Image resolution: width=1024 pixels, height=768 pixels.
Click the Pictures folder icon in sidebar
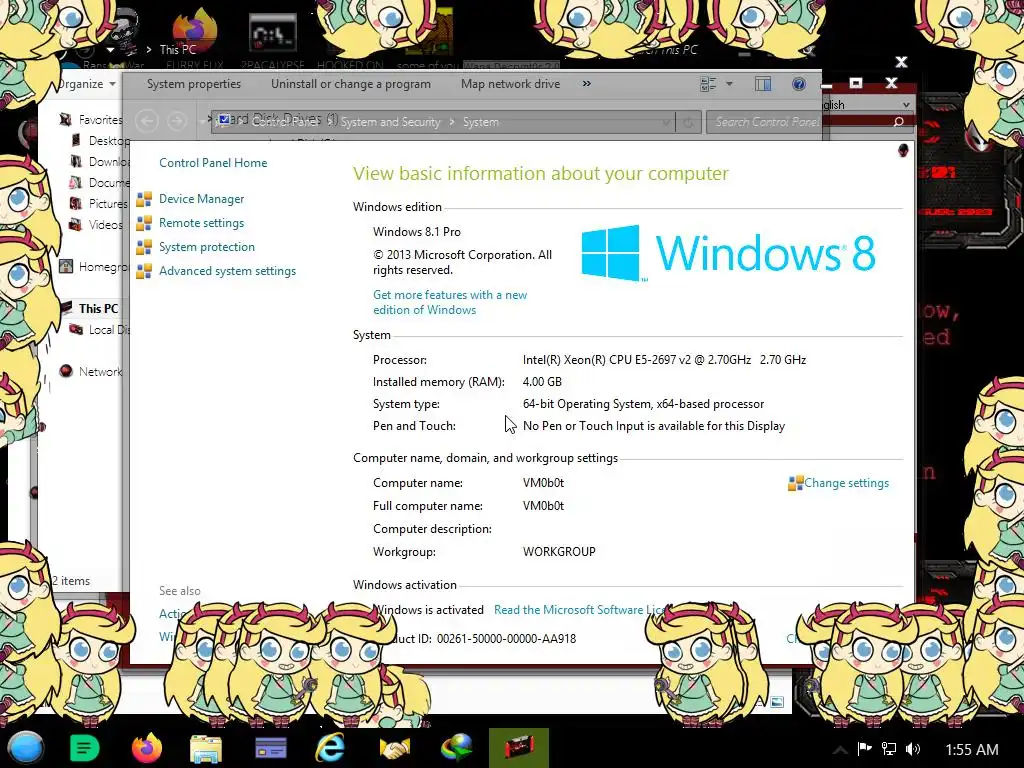point(76,204)
